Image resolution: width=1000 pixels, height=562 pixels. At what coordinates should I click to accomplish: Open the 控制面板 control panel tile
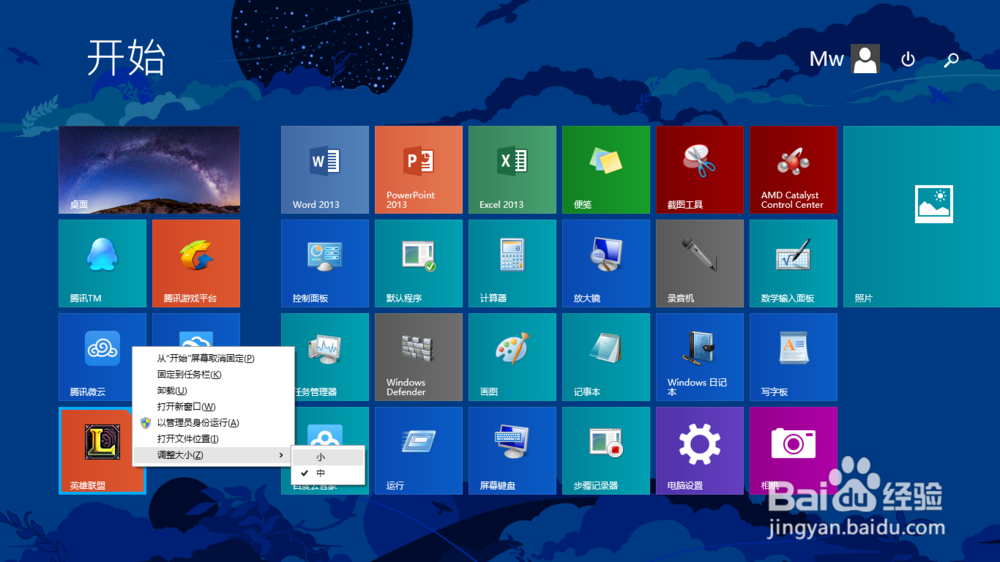pyautogui.click(x=325, y=263)
